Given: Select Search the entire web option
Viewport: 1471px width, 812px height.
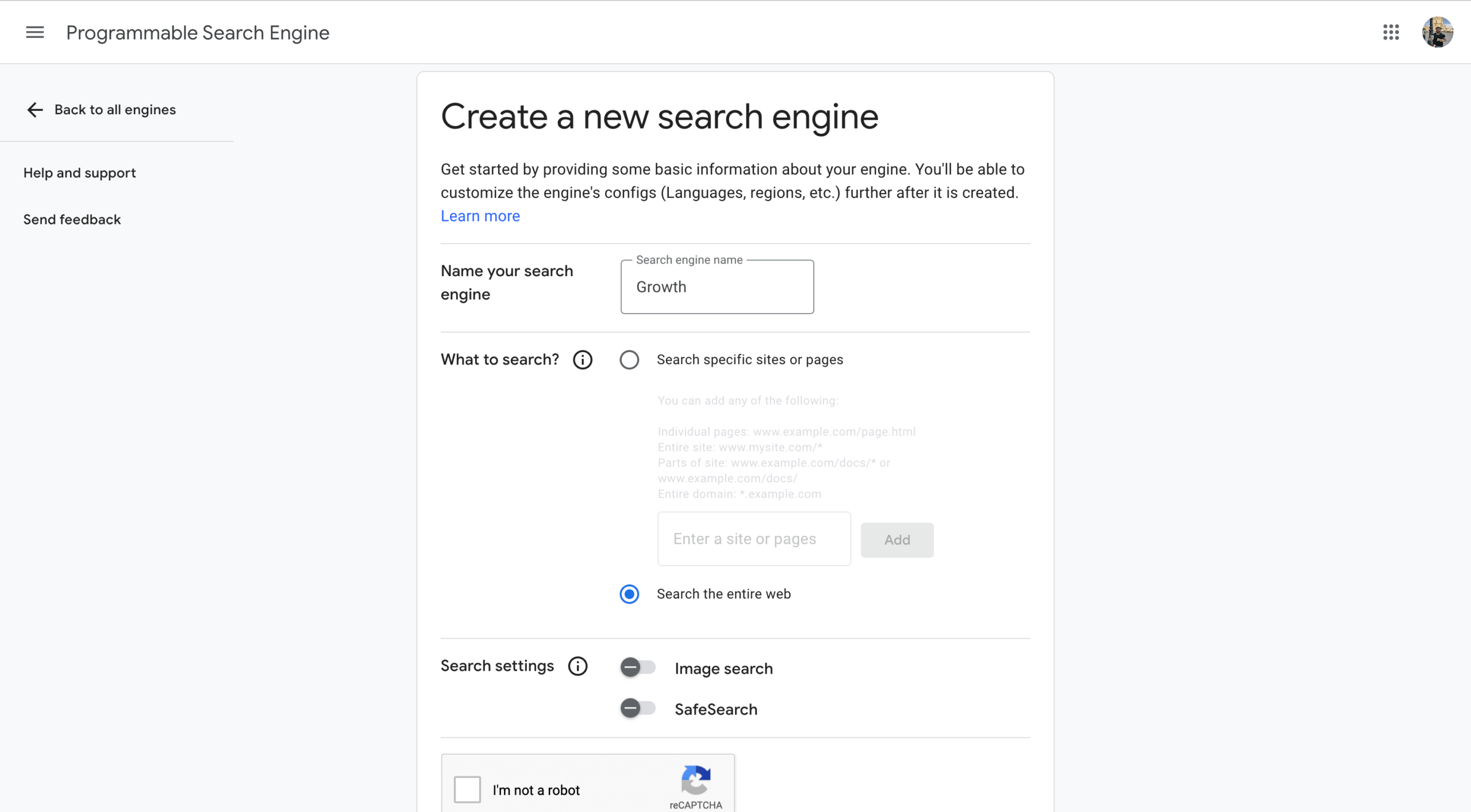Looking at the screenshot, I should (x=629, y=594).
